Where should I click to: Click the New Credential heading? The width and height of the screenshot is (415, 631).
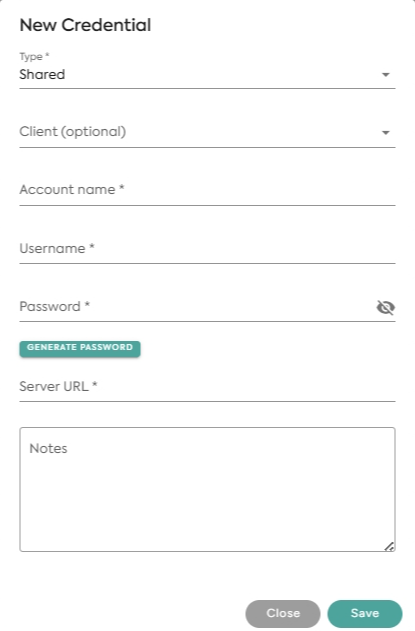[85, 25]
